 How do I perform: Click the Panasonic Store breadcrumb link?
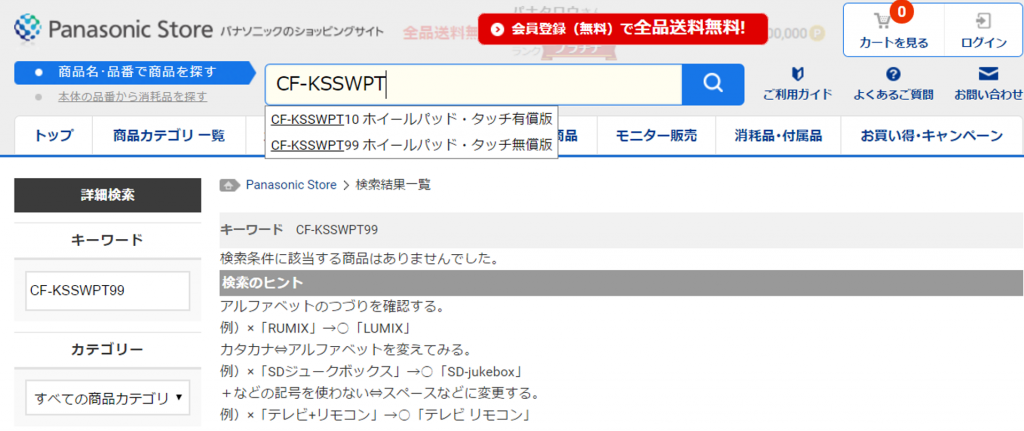click(x=291, y=185)
